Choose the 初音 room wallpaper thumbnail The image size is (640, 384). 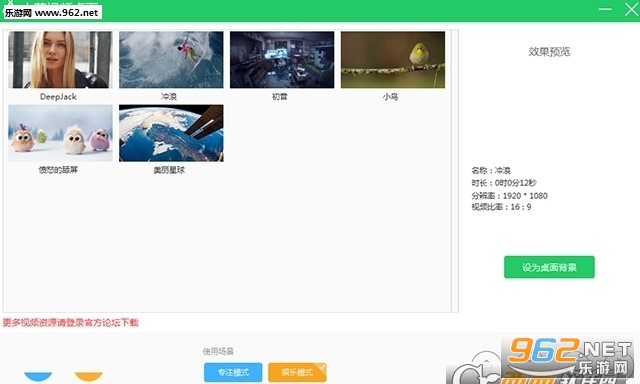(282, 60)
